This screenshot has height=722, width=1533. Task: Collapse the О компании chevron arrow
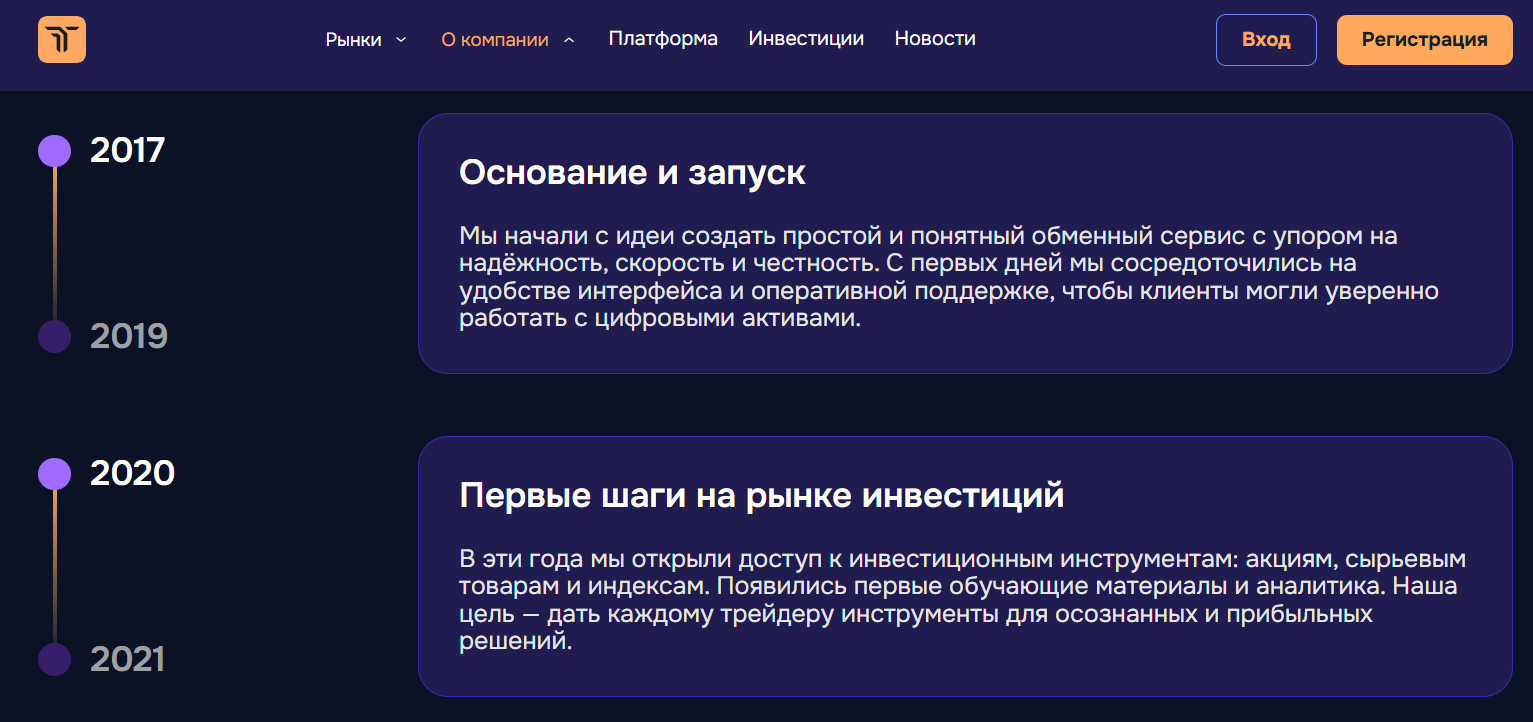click(569, 40)
